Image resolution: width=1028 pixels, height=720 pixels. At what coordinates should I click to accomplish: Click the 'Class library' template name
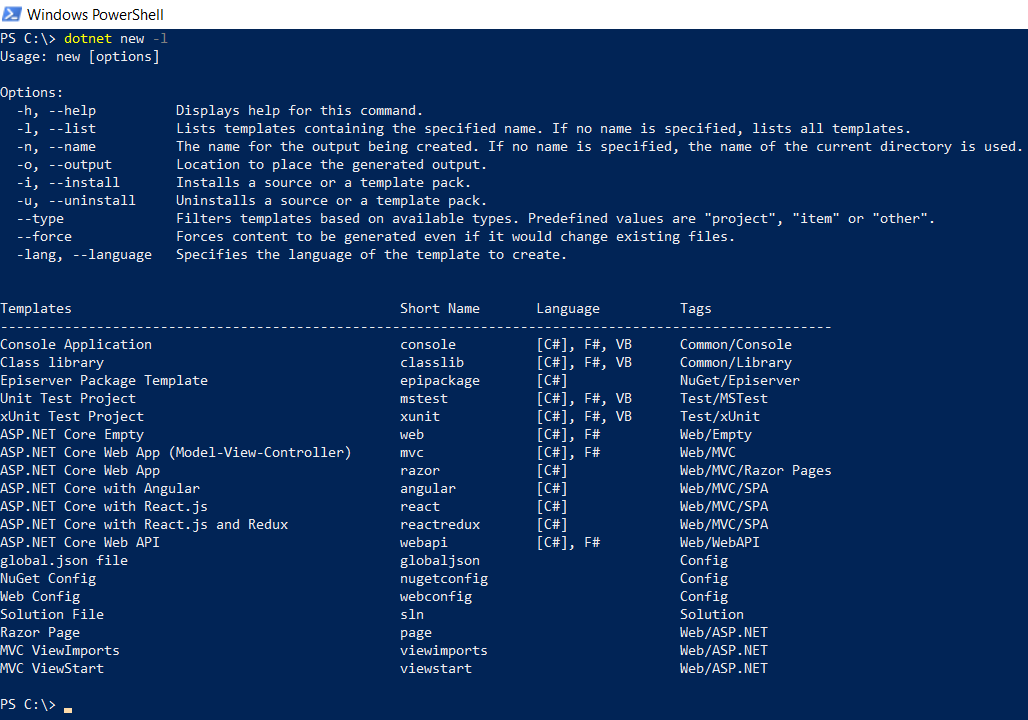(52, 363)
